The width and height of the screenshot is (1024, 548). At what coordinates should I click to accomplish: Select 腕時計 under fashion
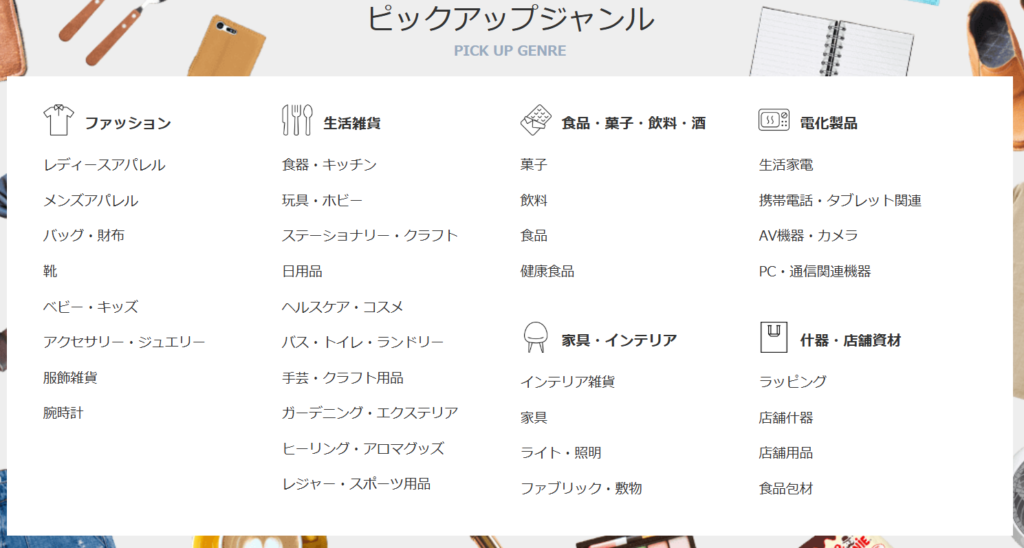tap(63, 413)
